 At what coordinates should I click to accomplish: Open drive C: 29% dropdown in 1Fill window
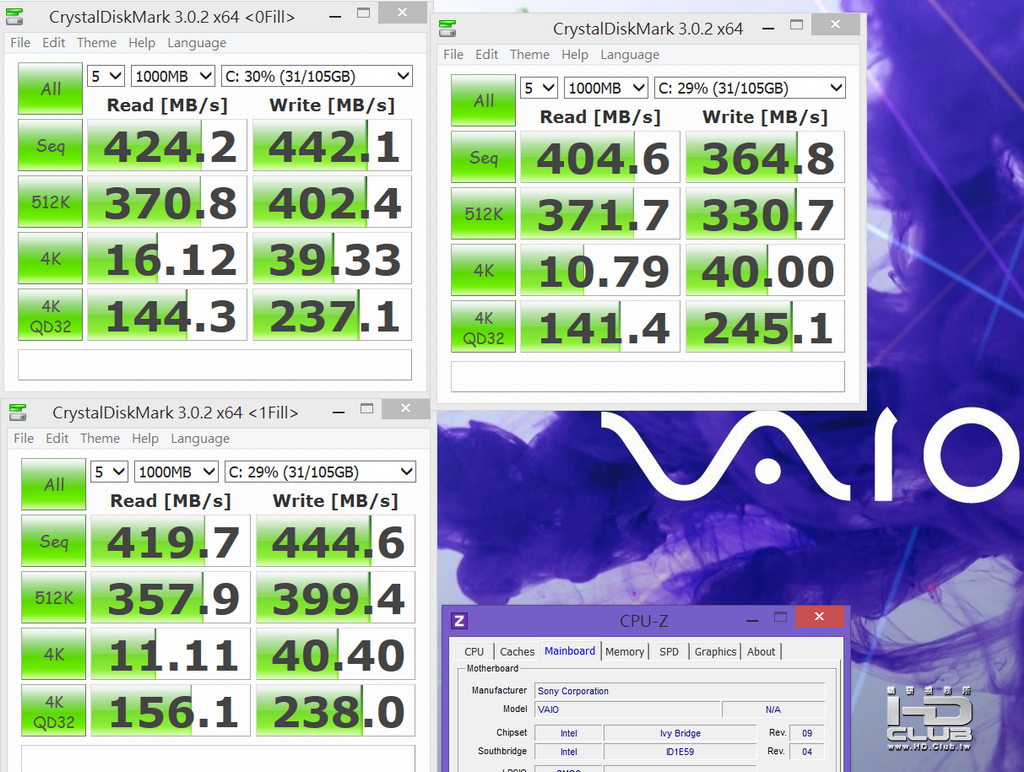[x=320, y=472]
